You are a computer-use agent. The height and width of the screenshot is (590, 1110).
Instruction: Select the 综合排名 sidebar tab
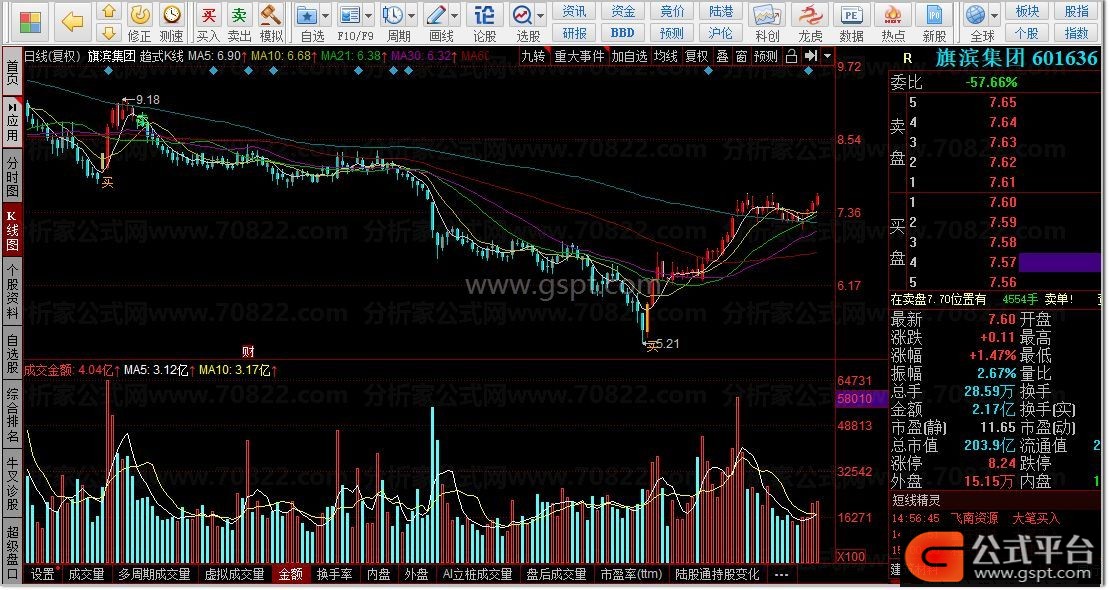(x=12, y=414)
